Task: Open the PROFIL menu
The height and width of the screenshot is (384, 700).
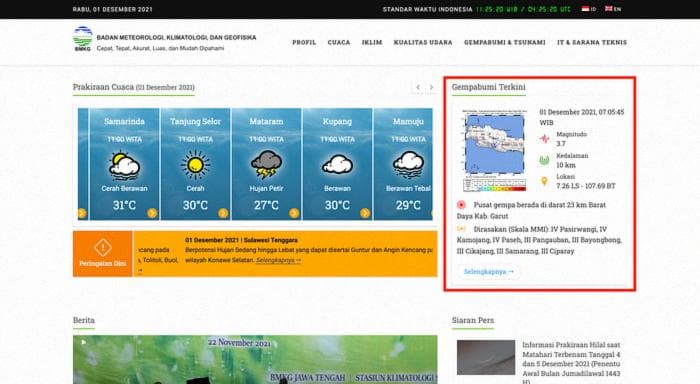Action: tap(304, 42)
